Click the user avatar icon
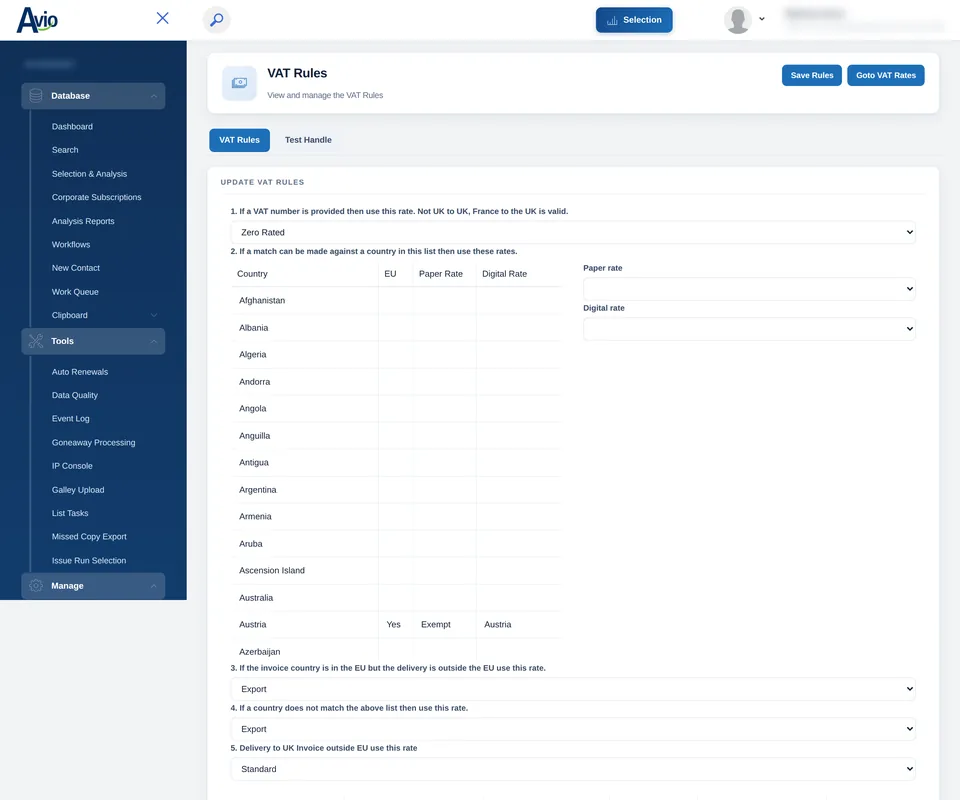 coord(737,20)
